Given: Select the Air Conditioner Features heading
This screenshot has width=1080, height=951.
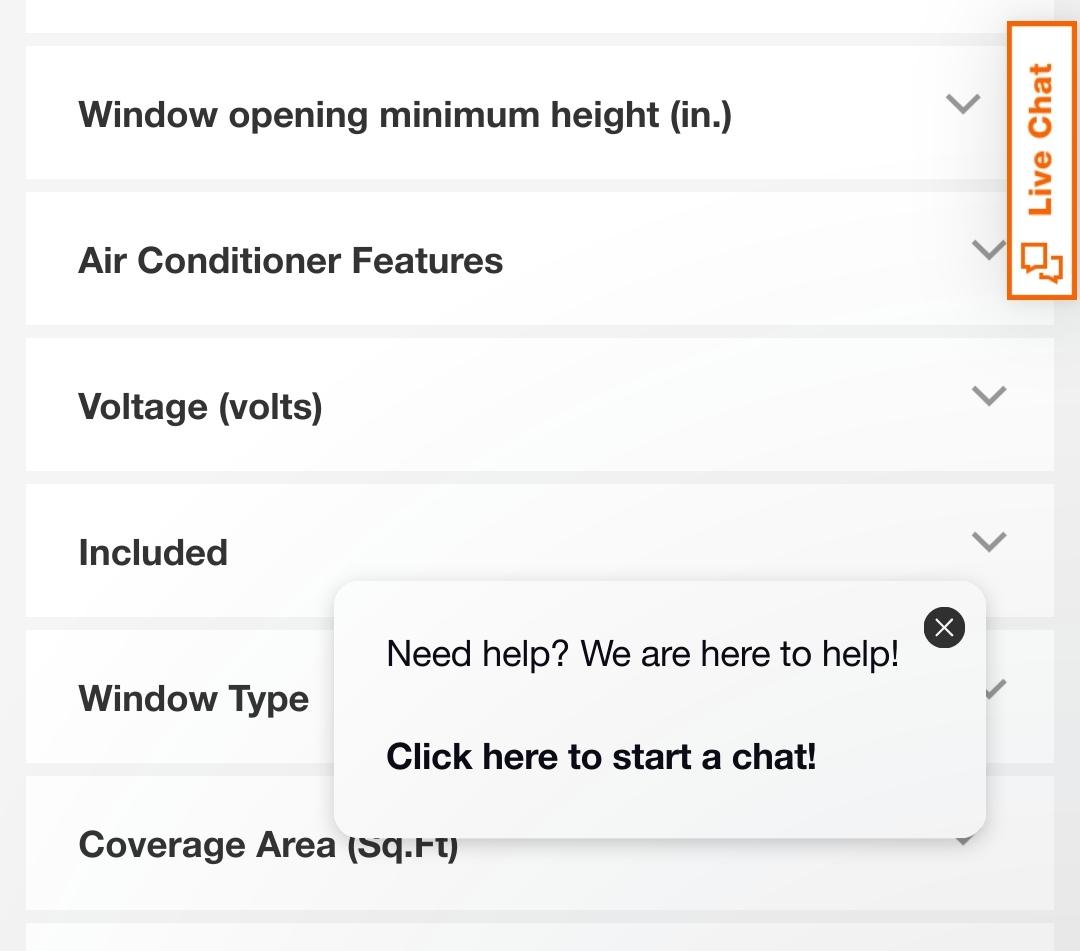Looking at the screenshot, I should 291,261.
